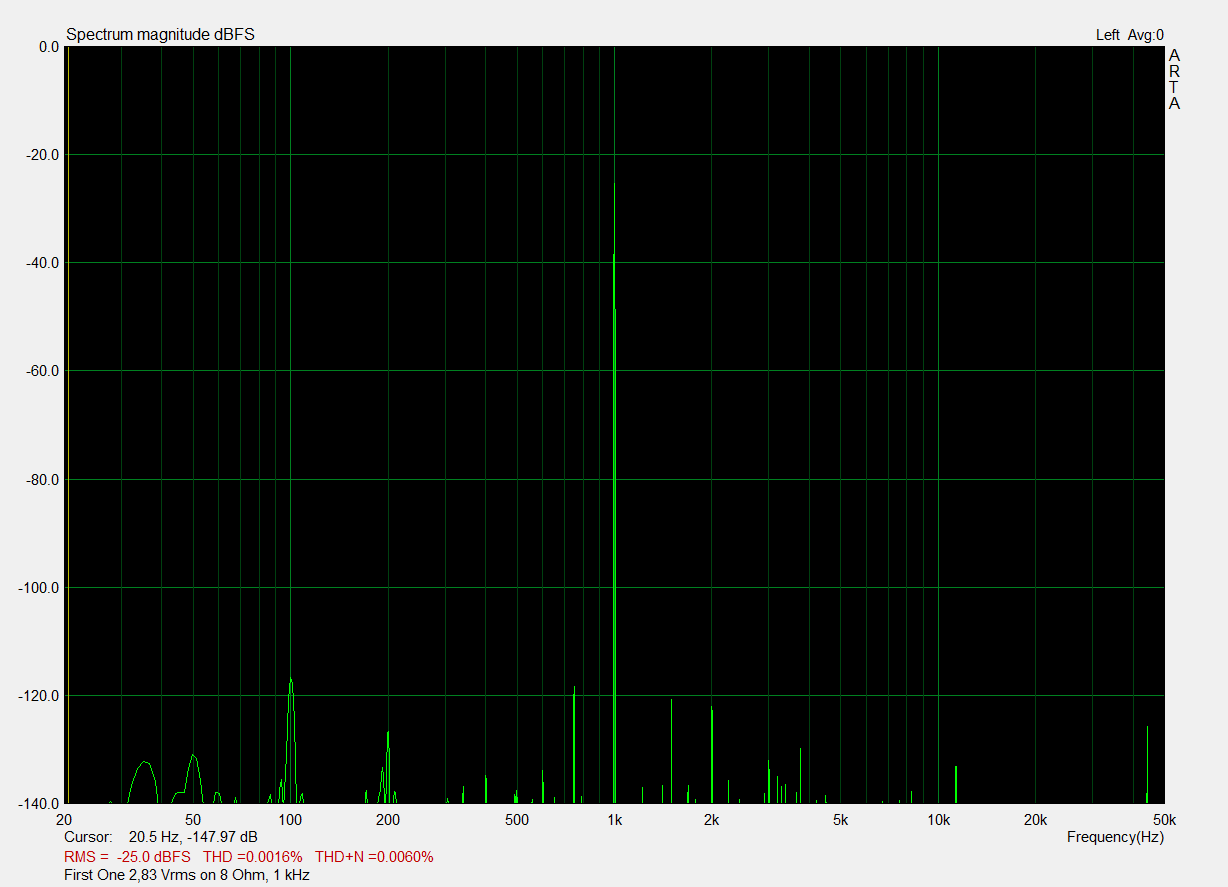Viewport: 1228px width, 887px height.
Task: Click the '10k' frequency axis label
Action: click(x=938, y=820)
